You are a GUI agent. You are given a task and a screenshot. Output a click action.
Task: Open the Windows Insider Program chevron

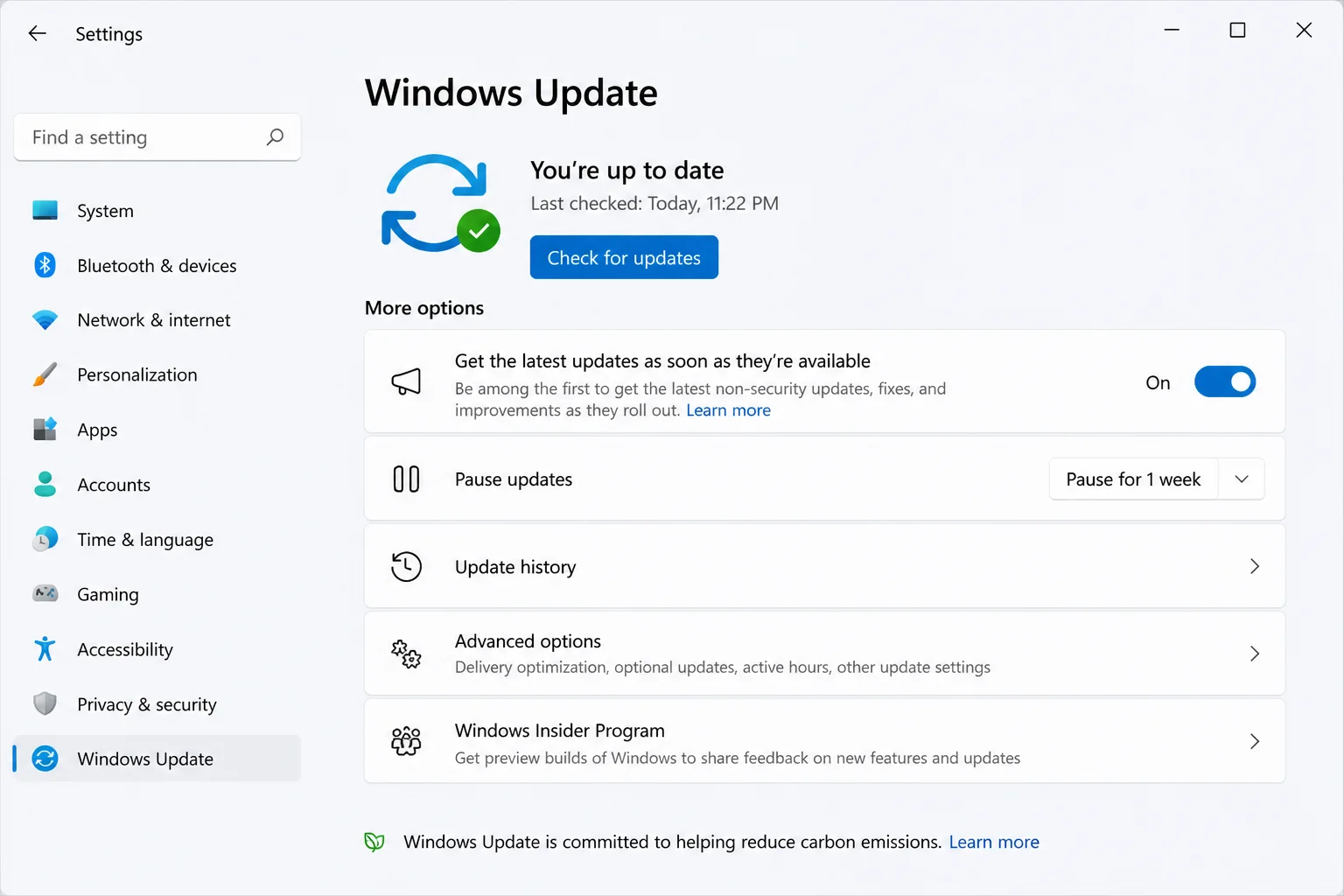pos(1255,741)
